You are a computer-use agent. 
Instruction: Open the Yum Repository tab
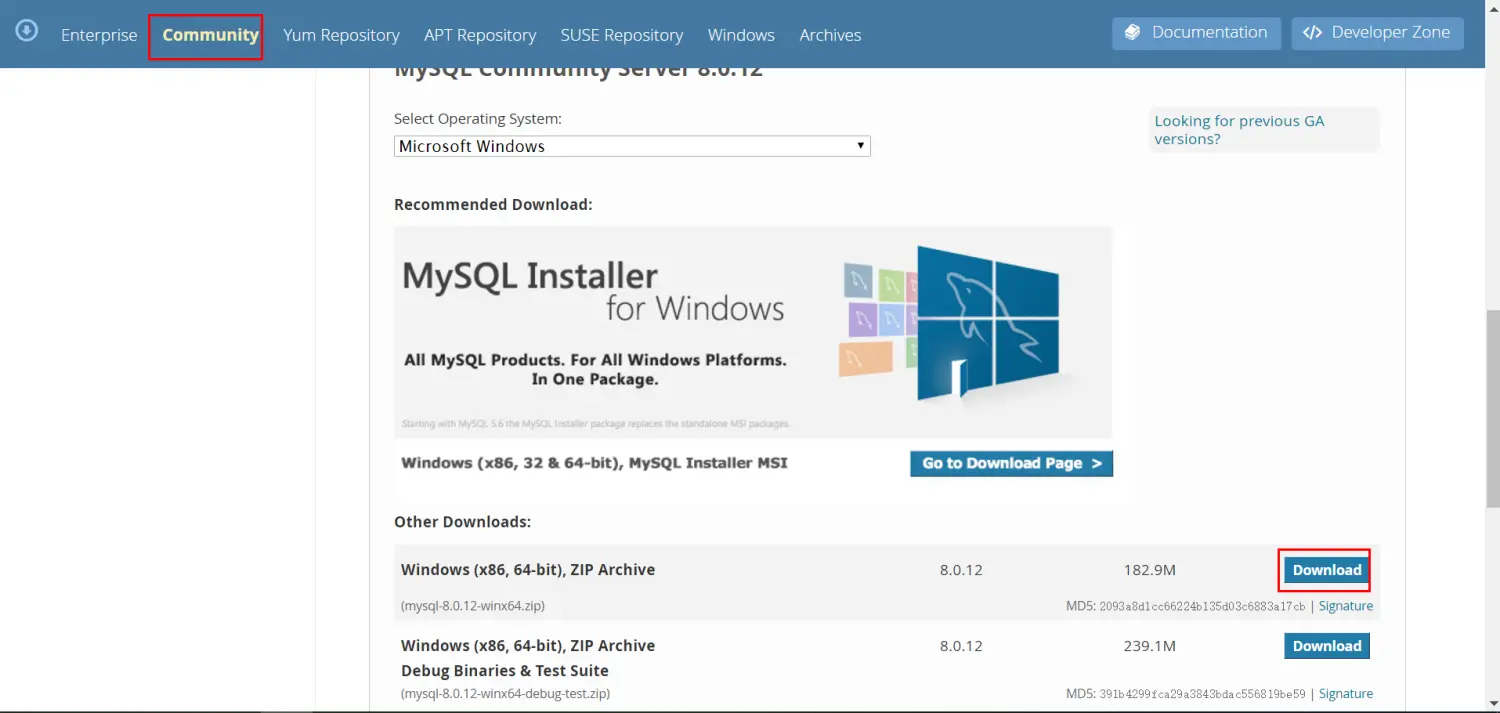341,35
